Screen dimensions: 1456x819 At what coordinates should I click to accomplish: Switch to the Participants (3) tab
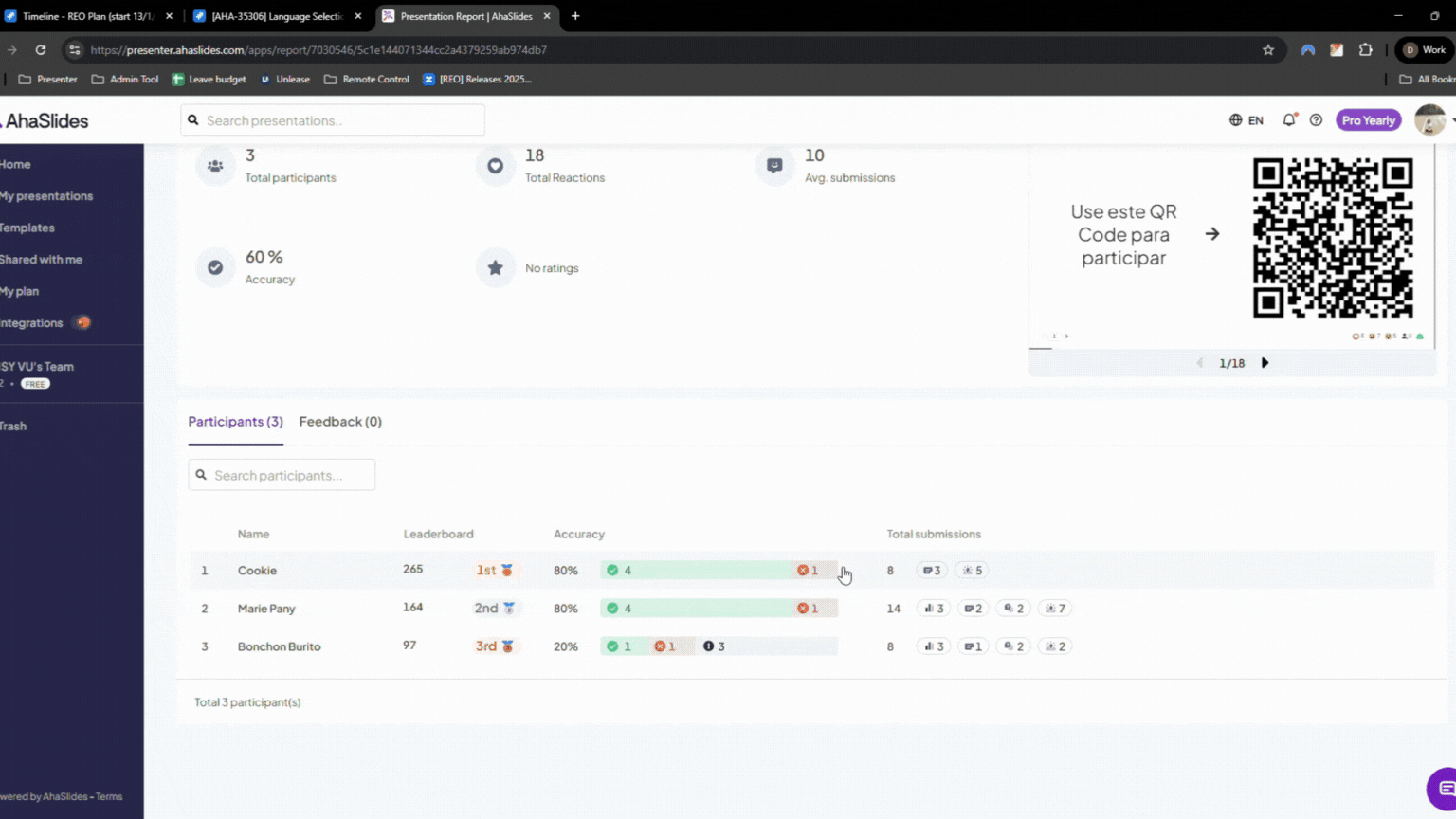pyautogui.click(x=235, y=422)
